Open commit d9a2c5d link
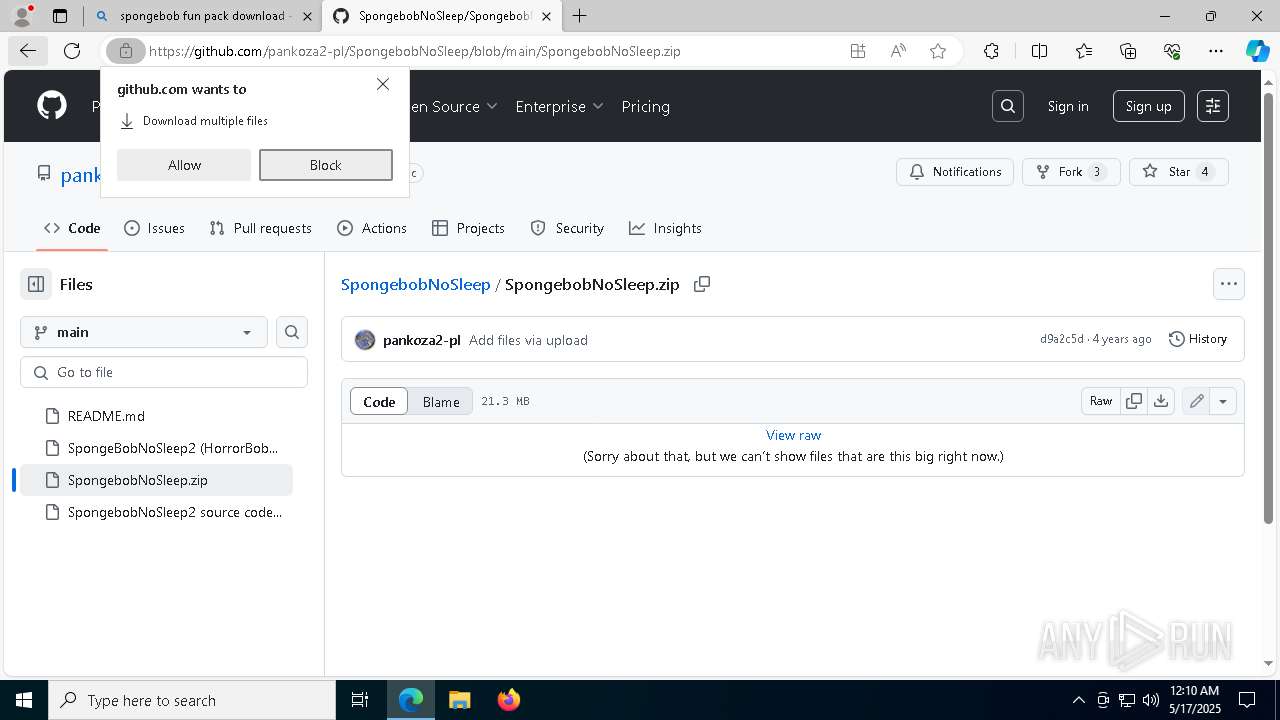Image resolution: width=1280 pixels, height=720 pixels. [1061, 339]
